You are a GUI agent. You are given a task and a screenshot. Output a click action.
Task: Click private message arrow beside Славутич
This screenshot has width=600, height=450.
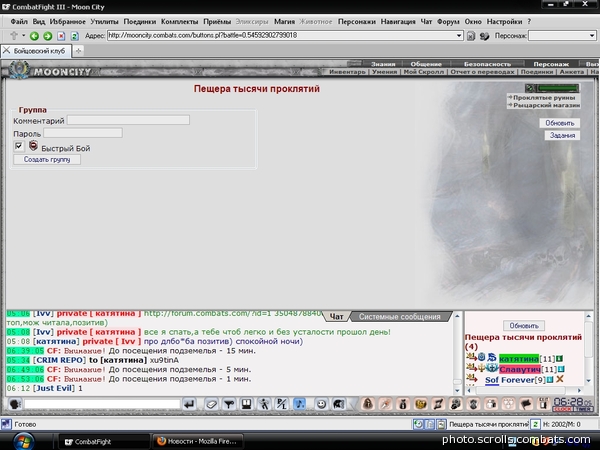[x=471, y=368]
